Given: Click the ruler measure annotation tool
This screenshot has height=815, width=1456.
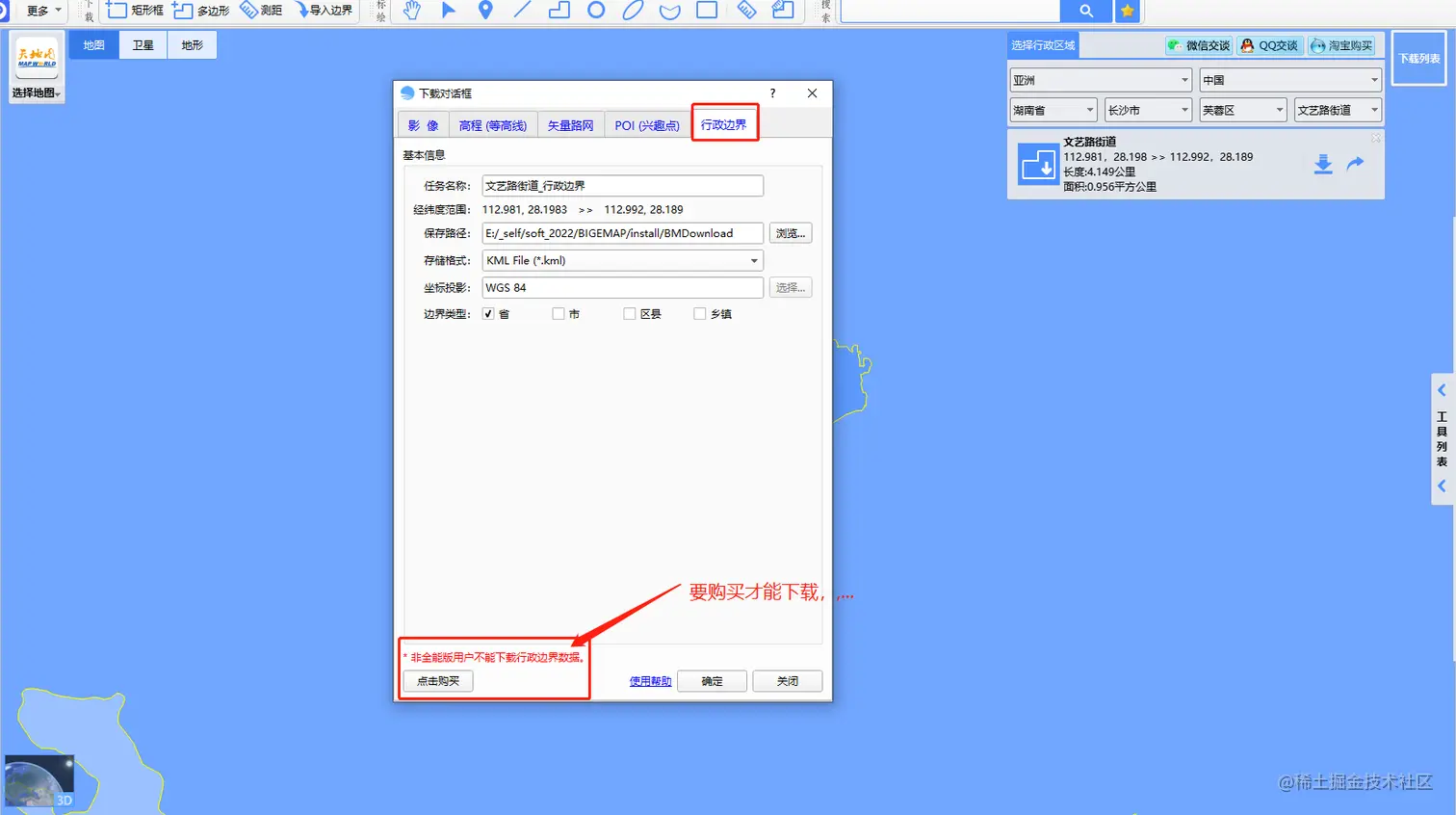Looking at the screenshot, I should coord(746,11).
